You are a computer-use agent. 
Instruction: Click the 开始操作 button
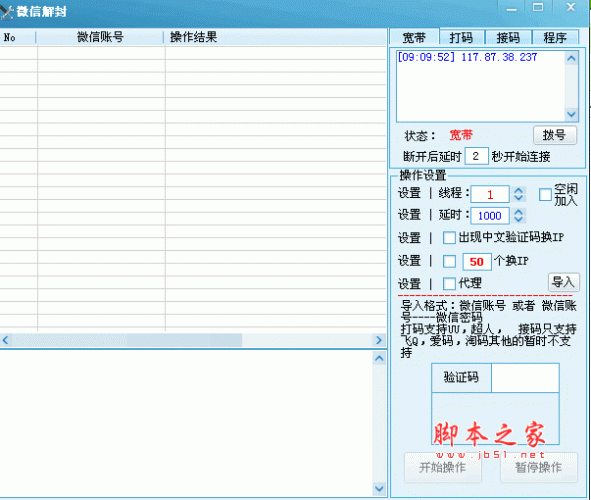point(442,468)
